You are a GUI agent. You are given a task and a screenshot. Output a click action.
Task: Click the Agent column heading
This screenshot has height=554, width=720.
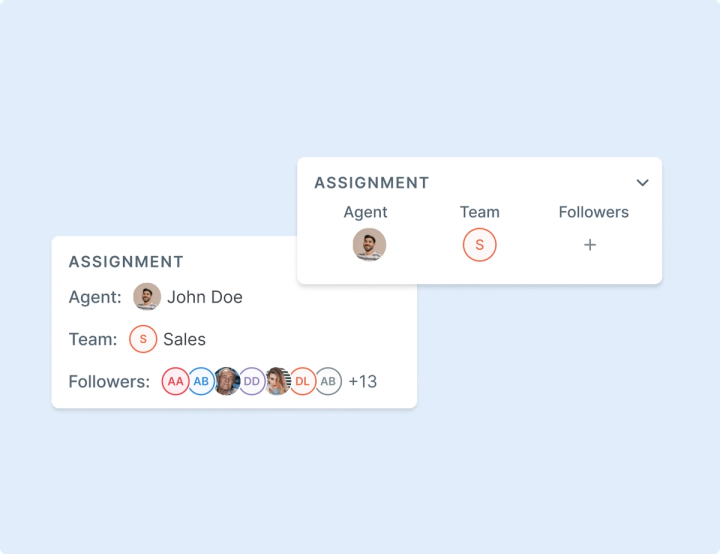[366, 213]
